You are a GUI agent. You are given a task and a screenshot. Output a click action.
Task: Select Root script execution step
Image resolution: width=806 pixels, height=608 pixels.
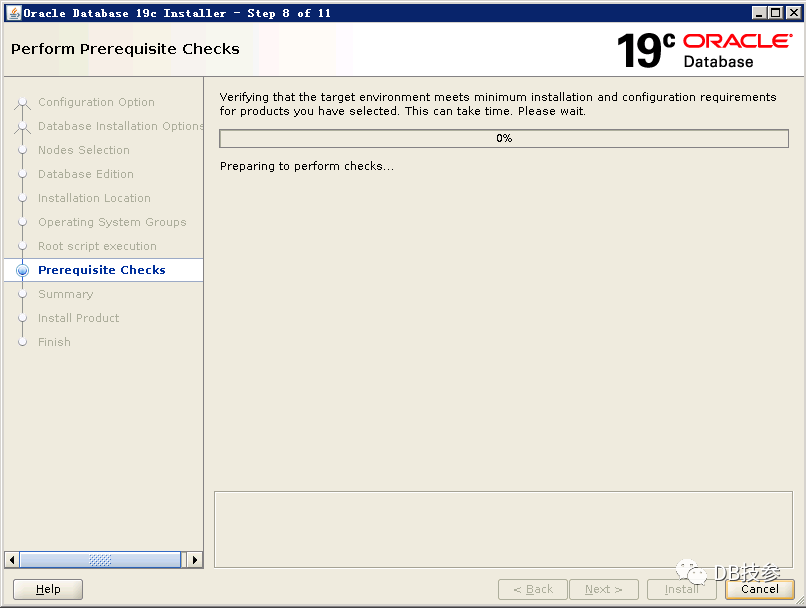[97, 246]
